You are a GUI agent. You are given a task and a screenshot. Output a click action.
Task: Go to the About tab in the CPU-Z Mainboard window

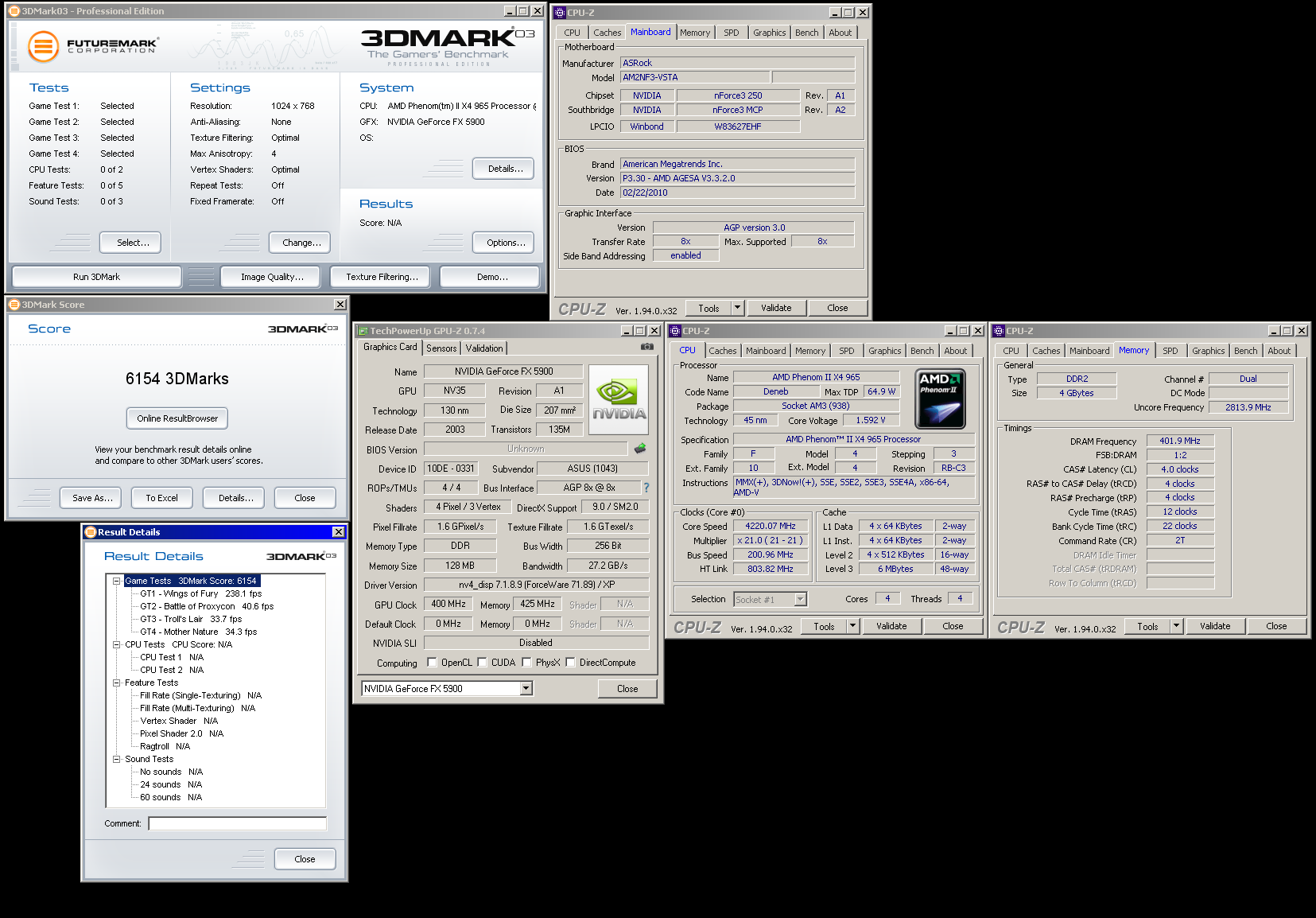[x=840, y=33]
